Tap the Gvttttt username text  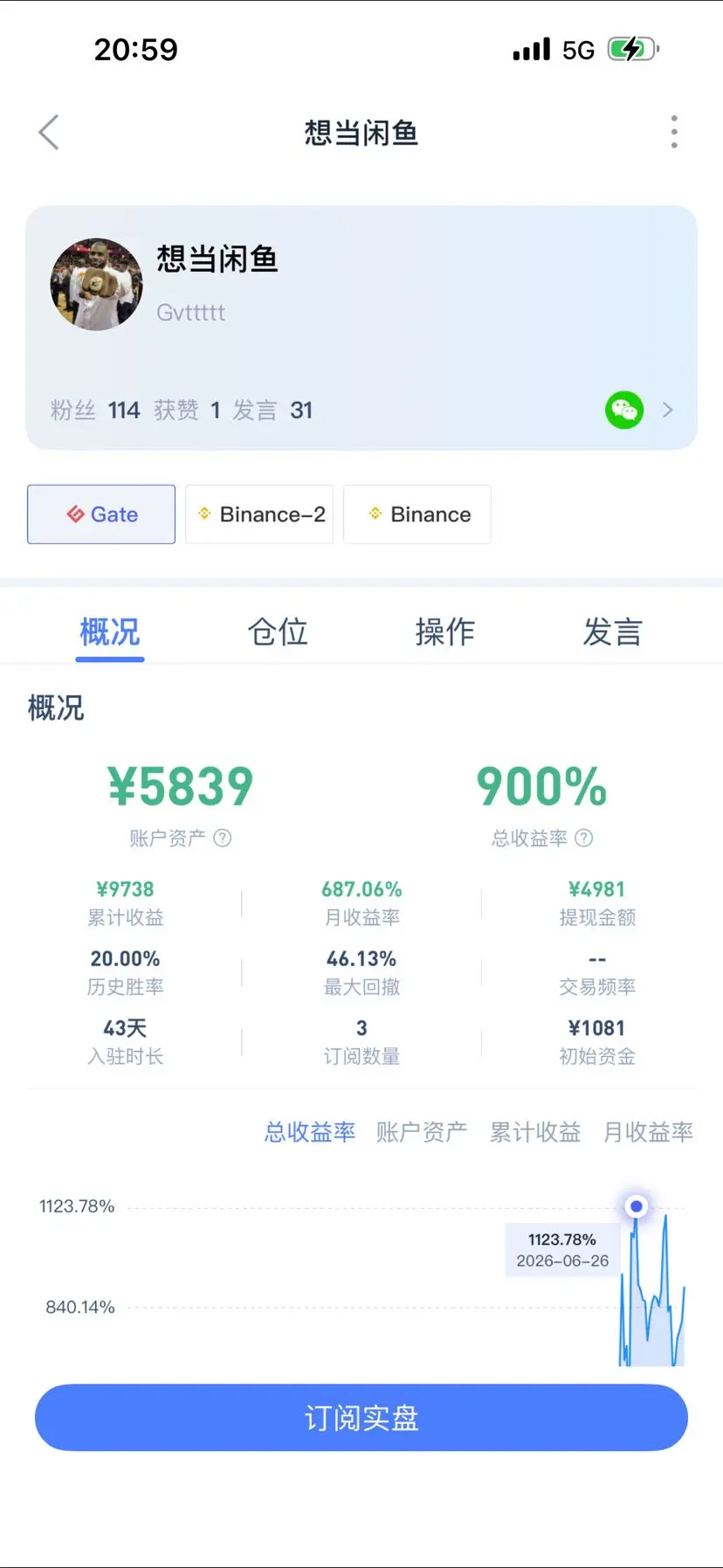pyautogui.click(x=191, y=313)
